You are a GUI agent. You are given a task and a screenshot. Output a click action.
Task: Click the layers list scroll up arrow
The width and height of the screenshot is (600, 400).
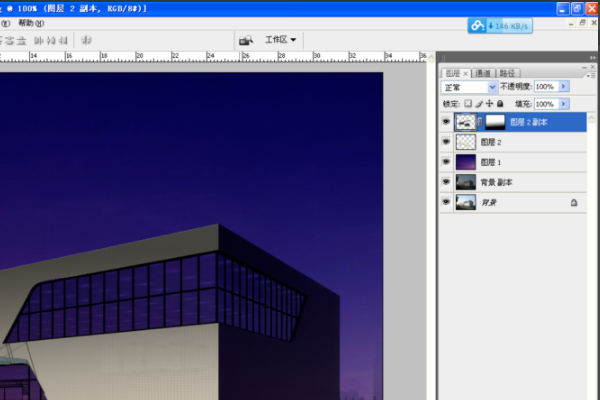point(591,118)
